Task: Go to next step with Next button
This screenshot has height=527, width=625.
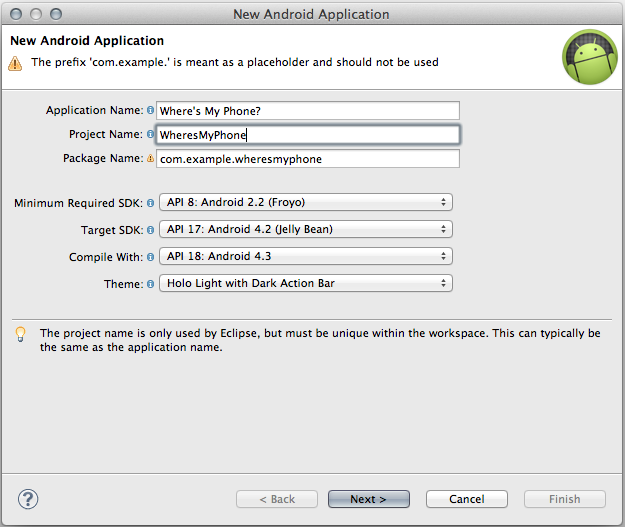Action: [369, 499]
